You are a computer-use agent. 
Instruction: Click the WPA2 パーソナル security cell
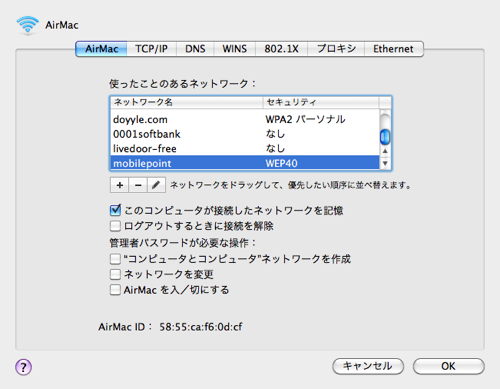[305, 119]
